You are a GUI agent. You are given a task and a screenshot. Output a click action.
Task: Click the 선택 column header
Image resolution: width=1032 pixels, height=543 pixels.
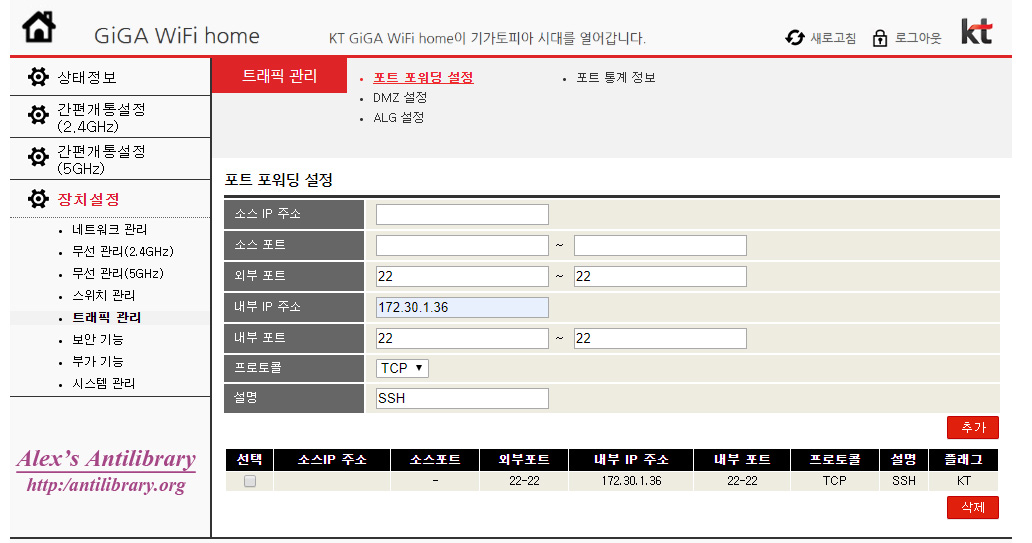click(x=249, y=459)
